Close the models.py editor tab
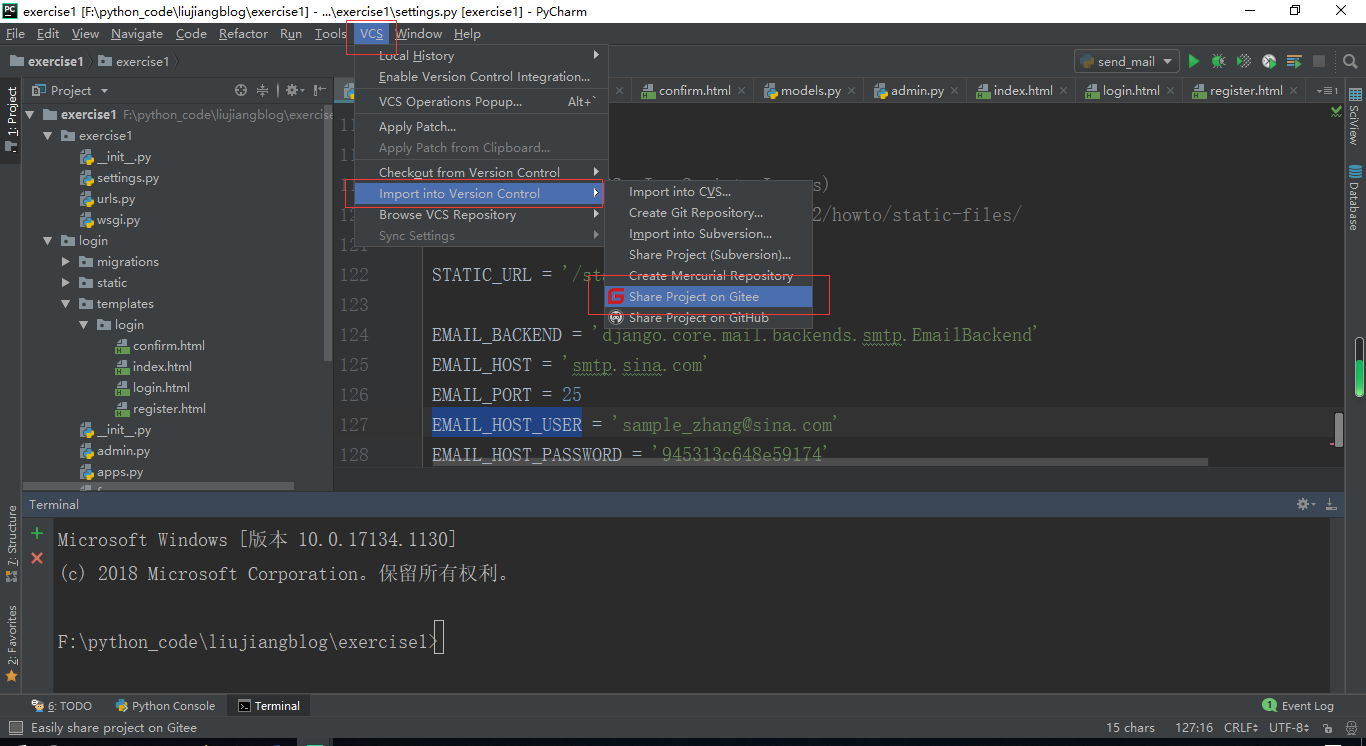1366x746 pixels. click(851, 91)
